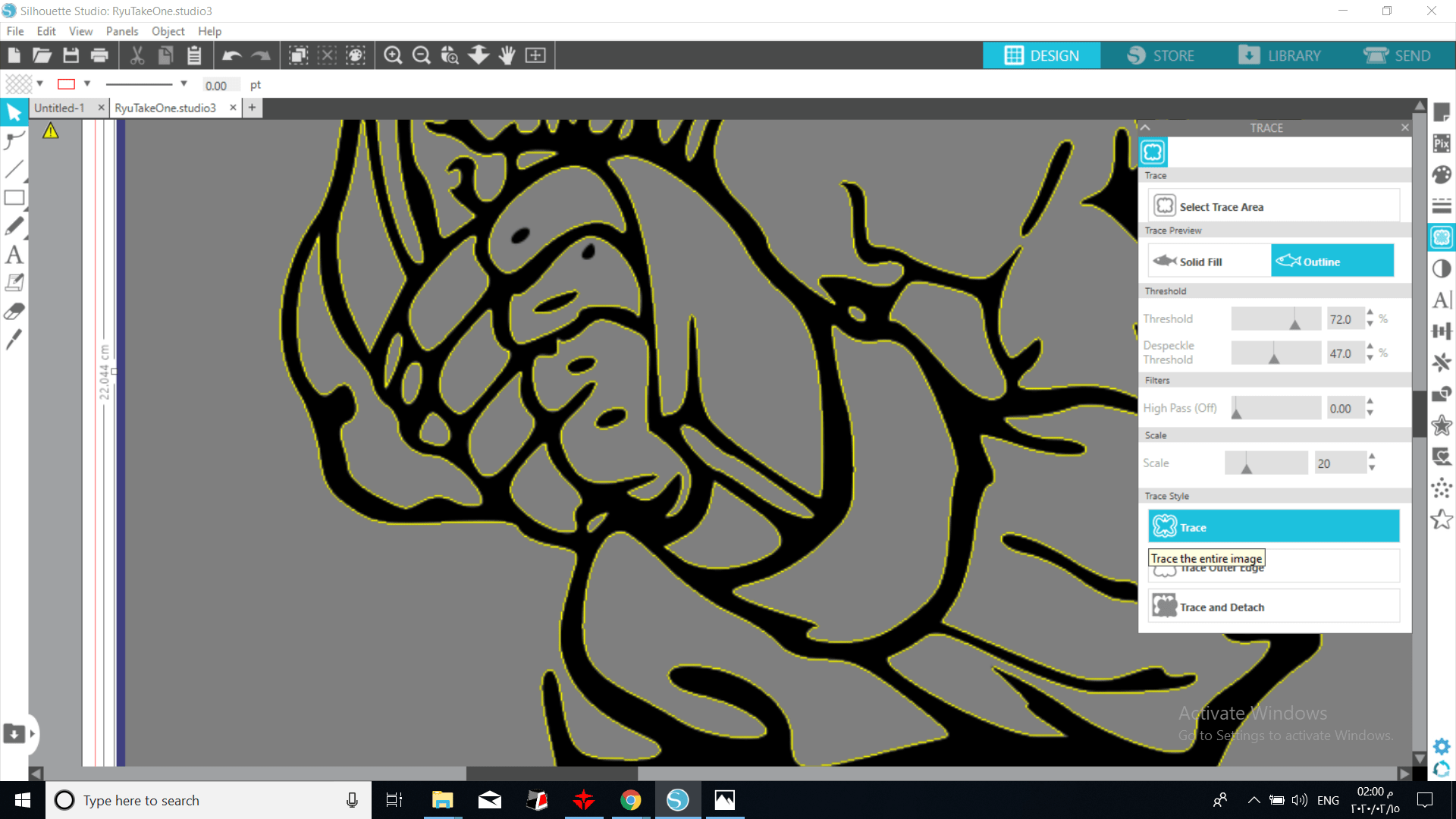Switch to the STORE tab
Image resolution: width=1456 pixels, height=819 pixels.
1161,55
